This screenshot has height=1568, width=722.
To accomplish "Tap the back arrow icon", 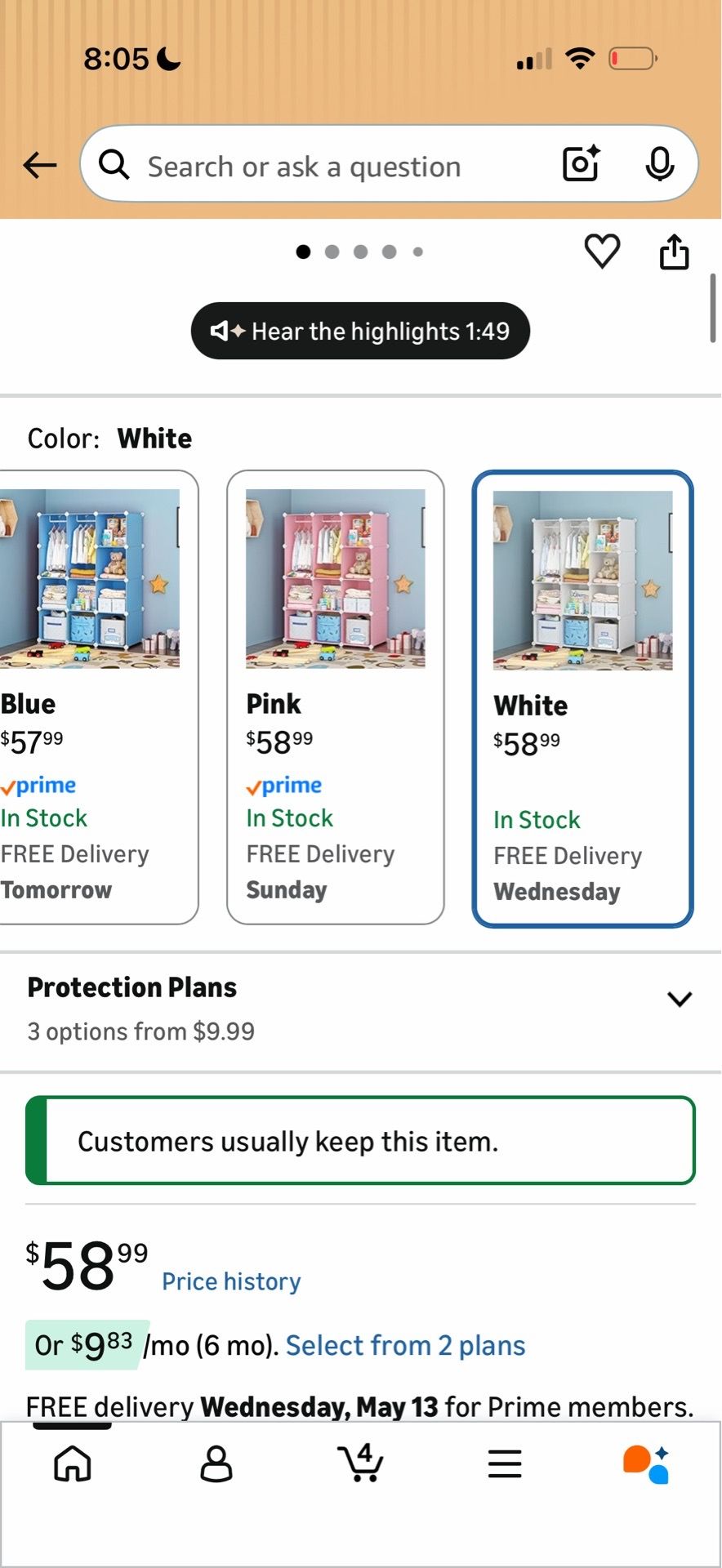I will coord(39,166).
